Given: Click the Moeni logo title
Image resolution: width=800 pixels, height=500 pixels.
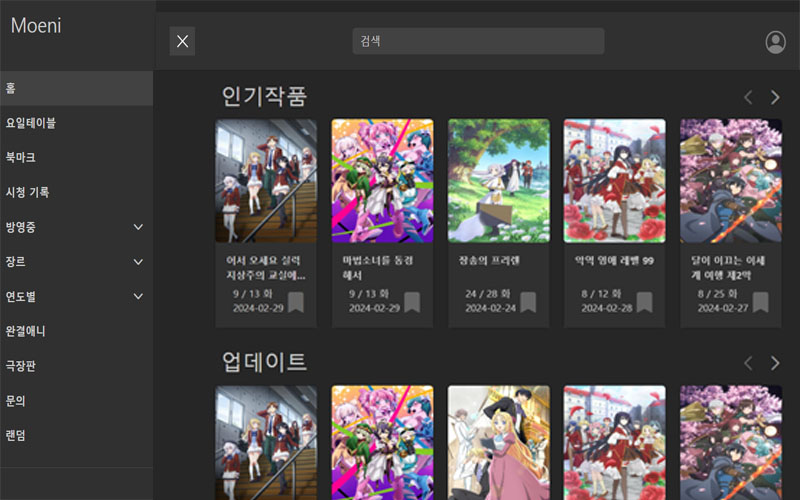Looking at the screenshot, I should point(36,26).
